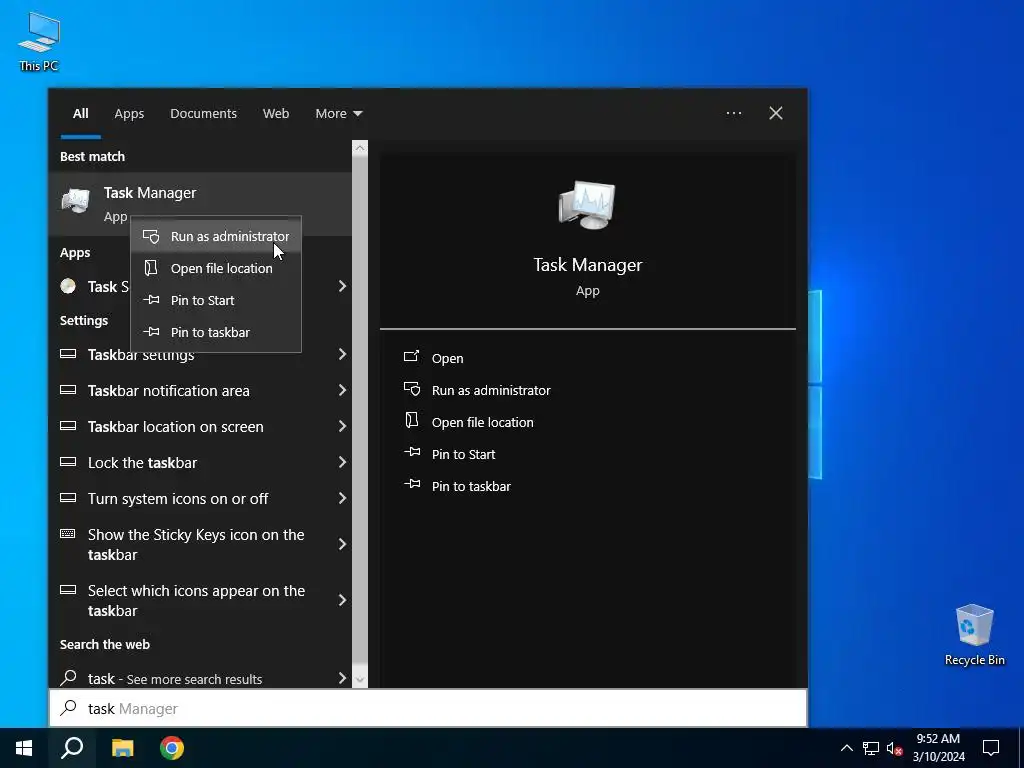Launch Google Chrome from the taskbar

coord(172,748)
